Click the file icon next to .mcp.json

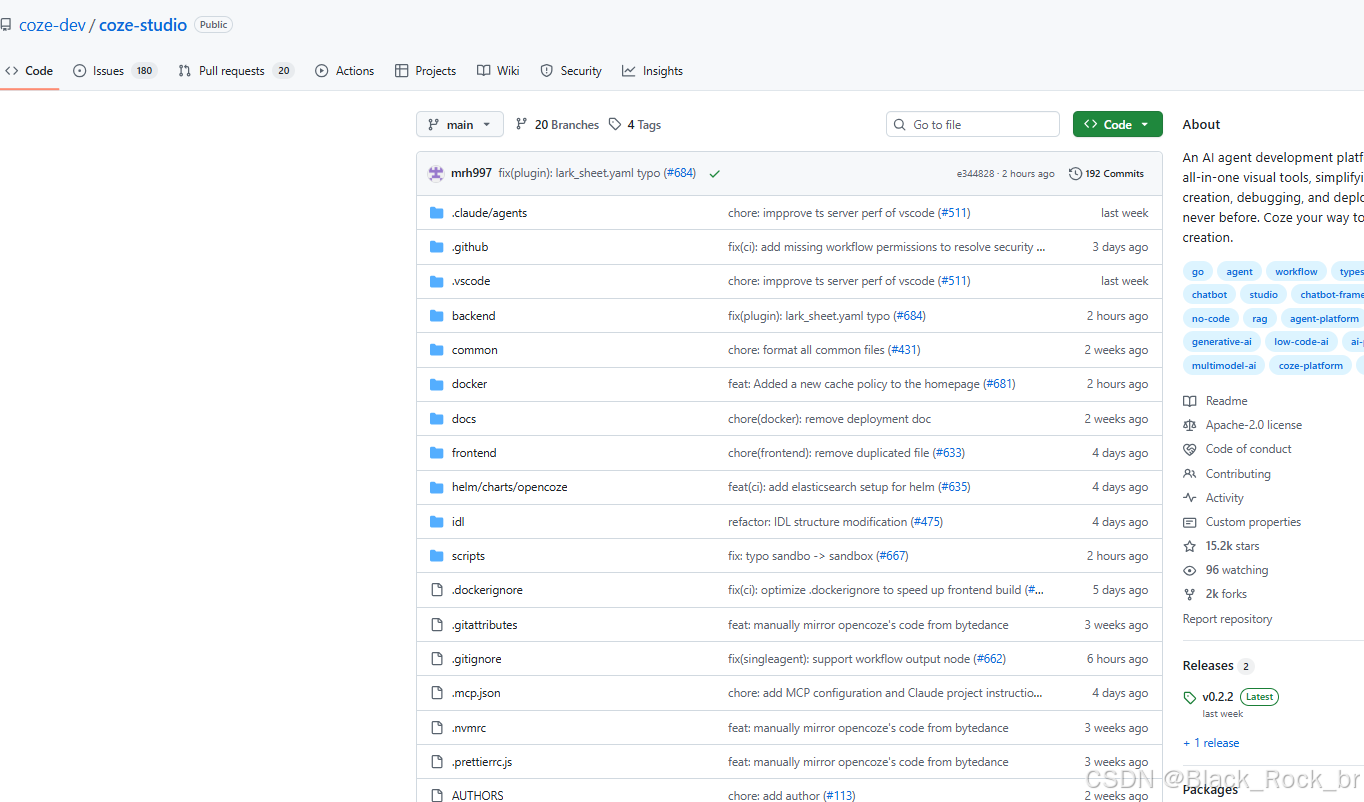(436, 693)
